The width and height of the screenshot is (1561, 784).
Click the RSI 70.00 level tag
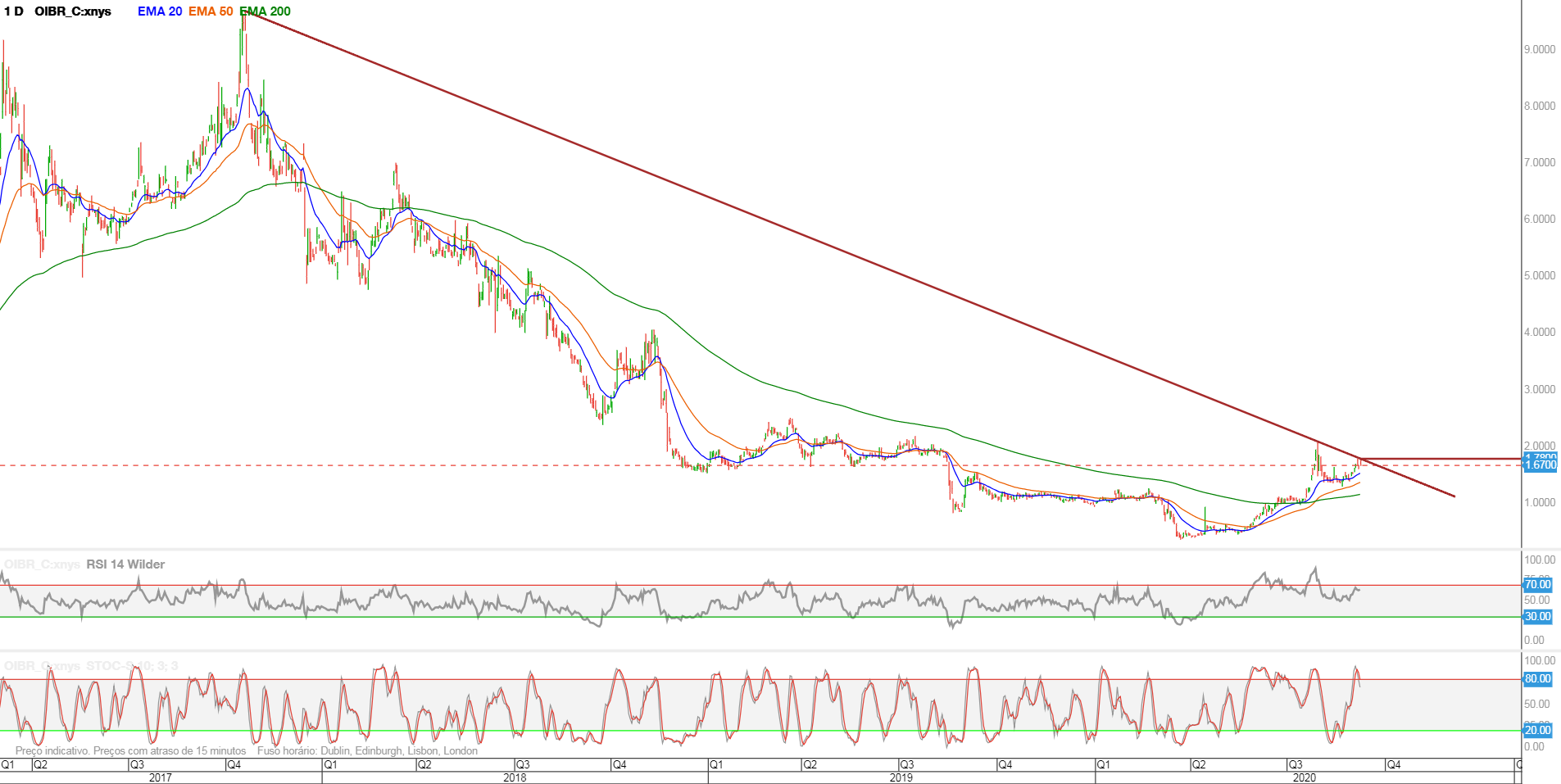(1537, 585)
